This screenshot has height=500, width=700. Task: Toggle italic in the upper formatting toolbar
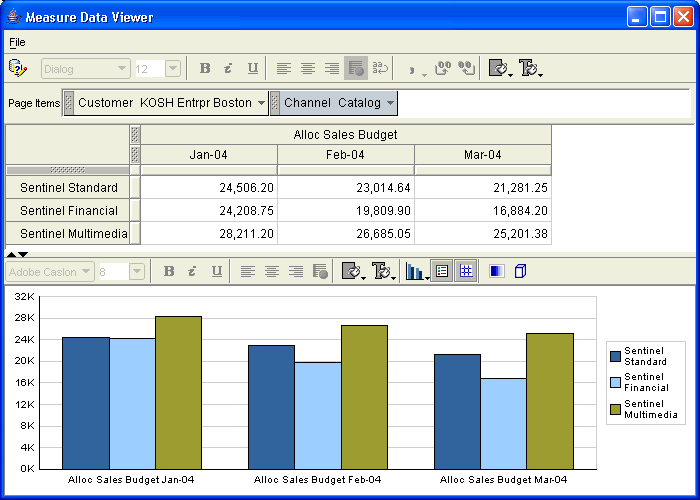[228, 68]
